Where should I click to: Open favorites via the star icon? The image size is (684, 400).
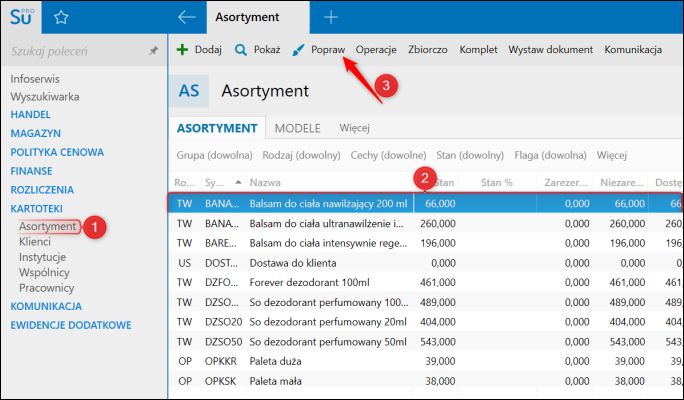pyautogui.click(x=61, y=17)
